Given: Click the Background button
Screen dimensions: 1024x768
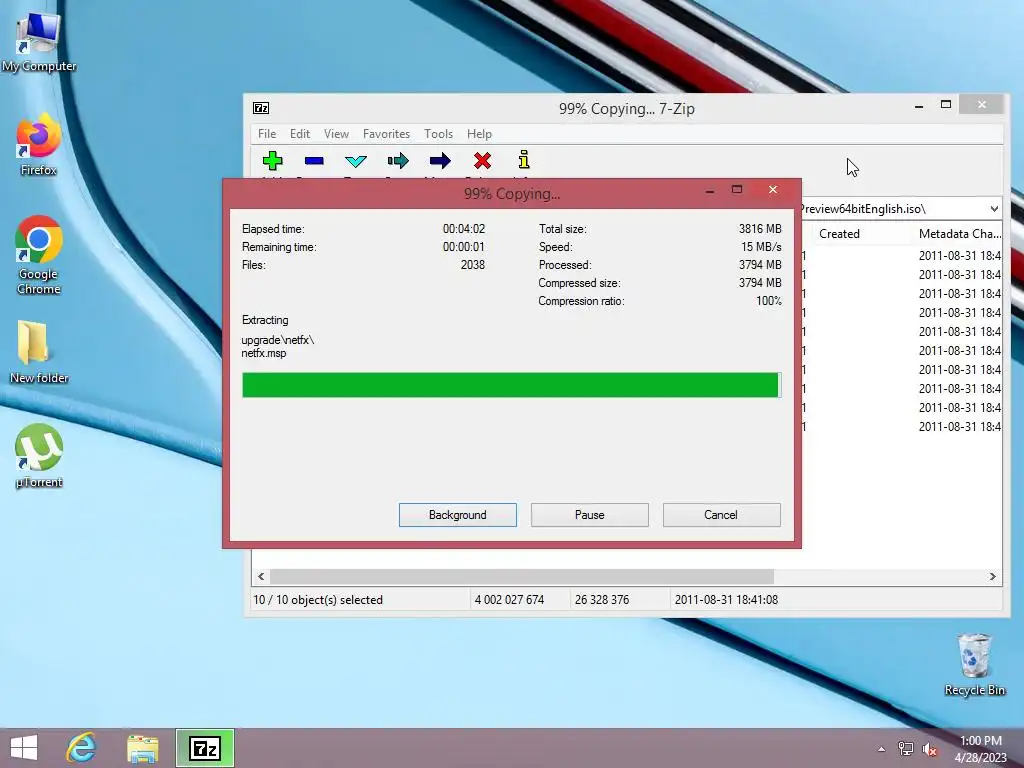Looking at the screenshot, I should pos(458,515).
